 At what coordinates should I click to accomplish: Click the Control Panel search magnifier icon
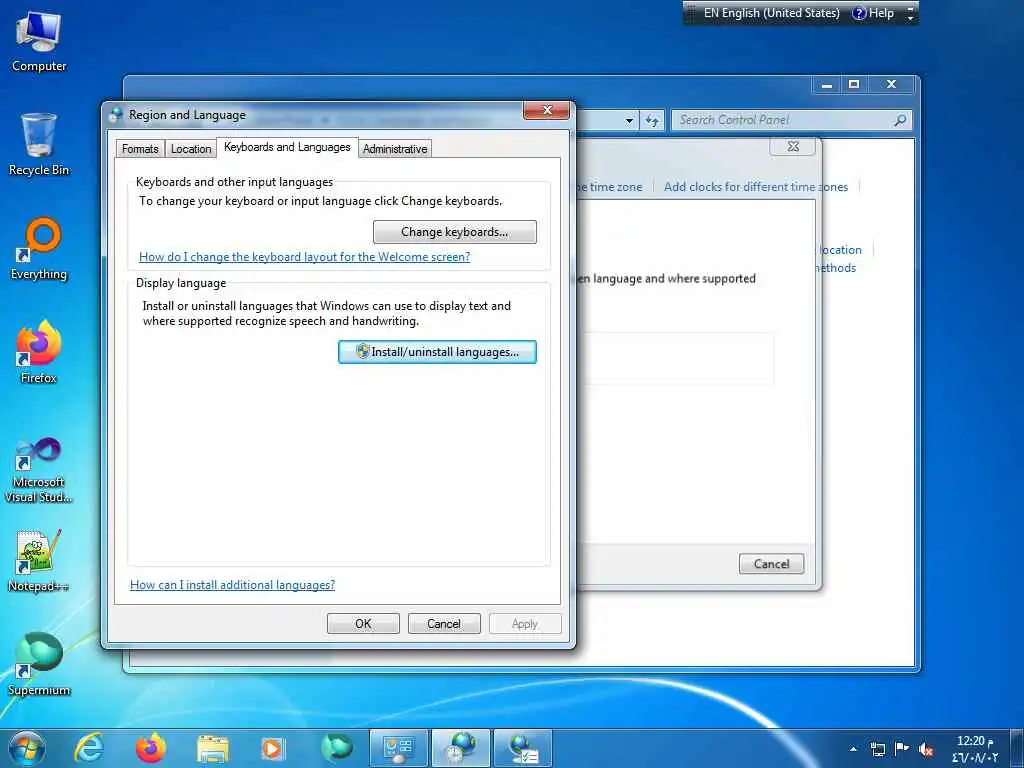tap(901, 120)
